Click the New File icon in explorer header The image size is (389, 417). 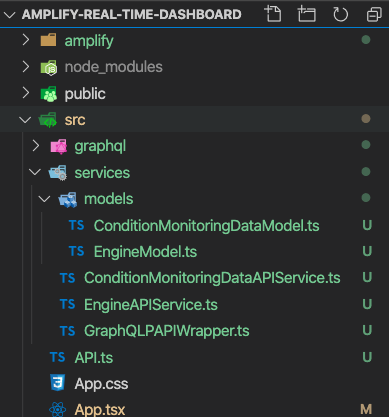273,14
